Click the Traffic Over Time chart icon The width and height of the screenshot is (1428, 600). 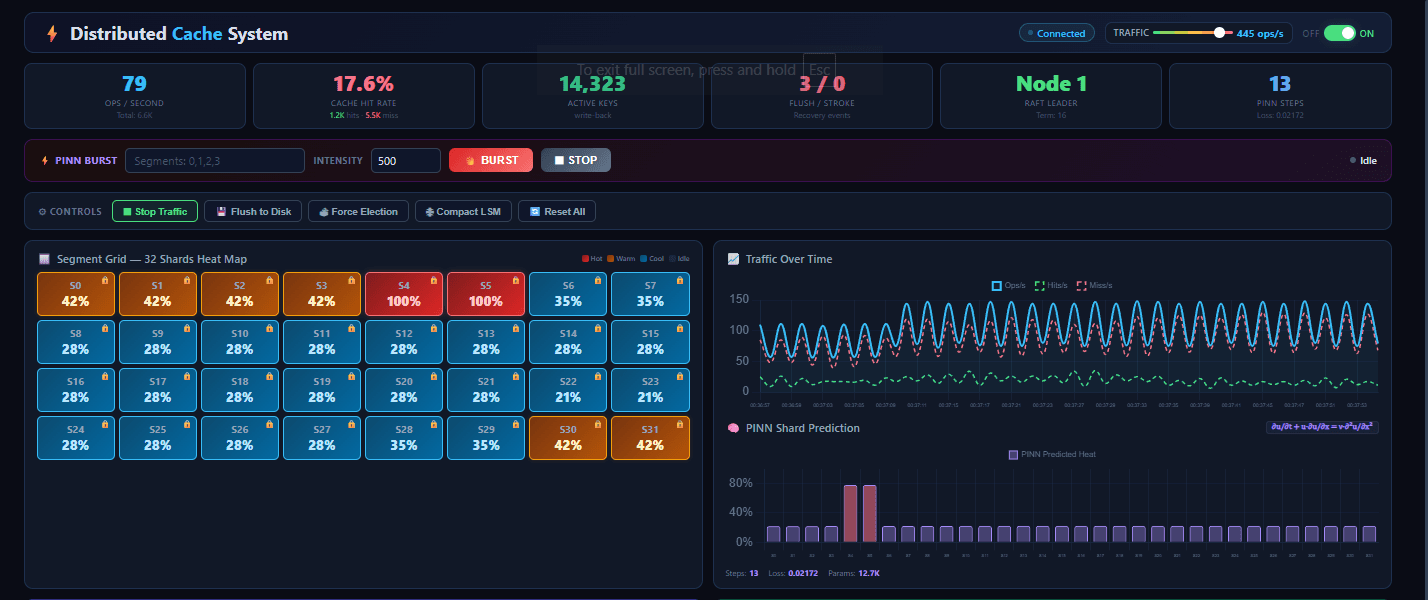click(733, 259)
